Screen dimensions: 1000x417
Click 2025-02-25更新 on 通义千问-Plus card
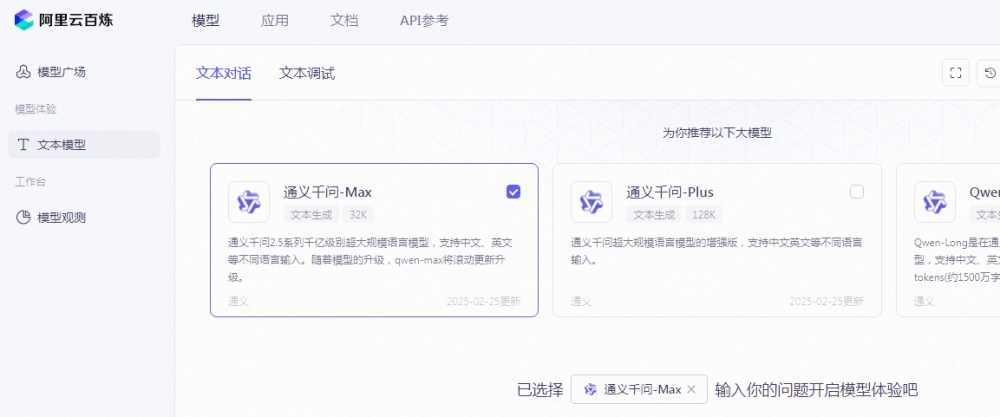coord(827,301)
